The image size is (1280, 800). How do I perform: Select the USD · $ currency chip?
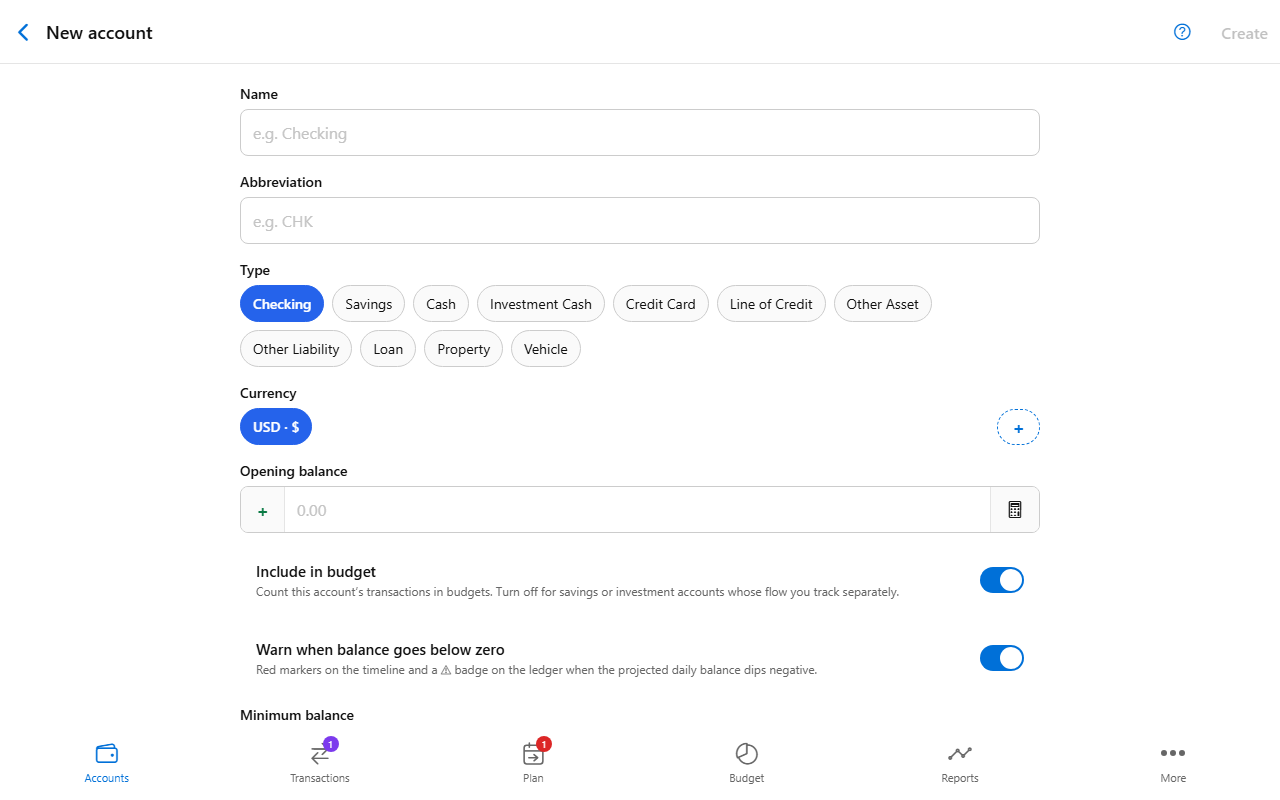click(276, 427)
